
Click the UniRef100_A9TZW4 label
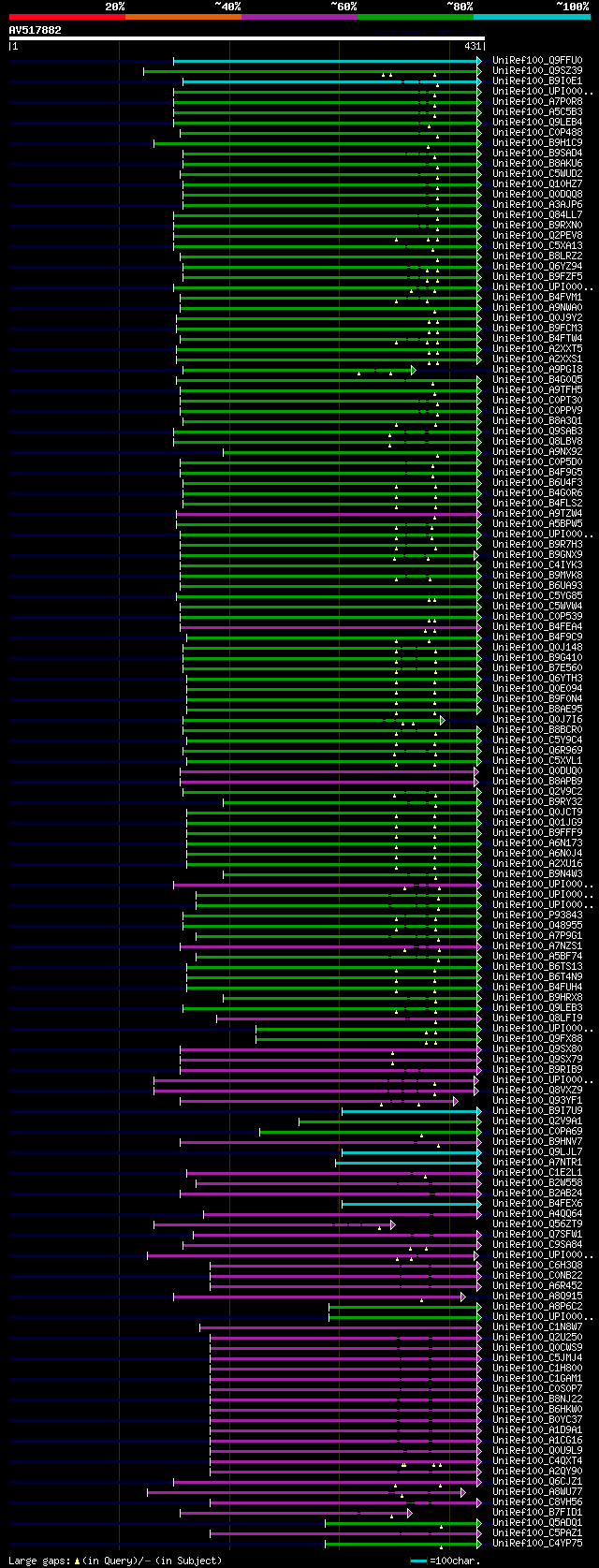coord(537,514)
